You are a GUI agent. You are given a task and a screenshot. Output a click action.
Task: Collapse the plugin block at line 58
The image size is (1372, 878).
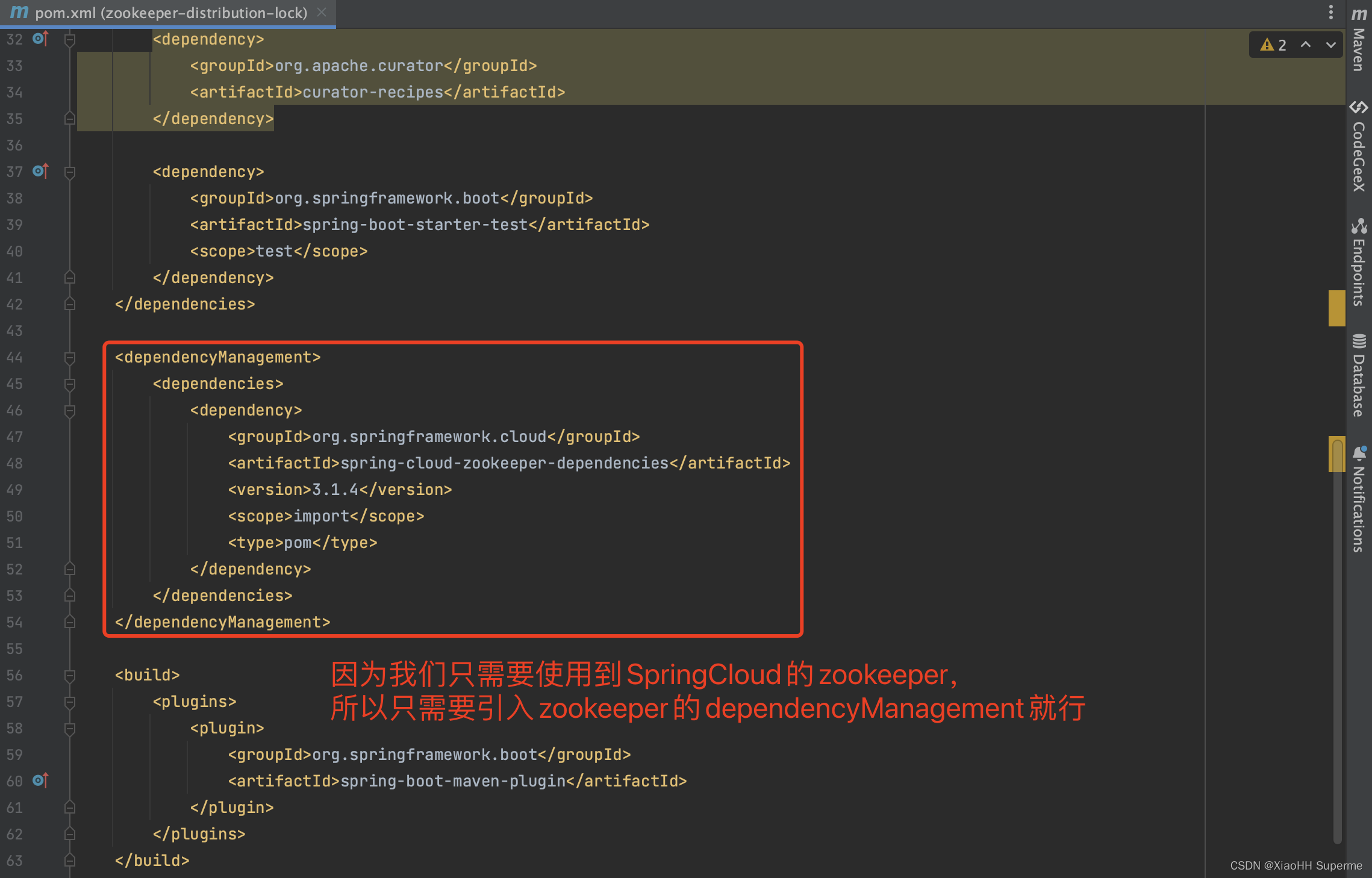pyautogui.click(x=70, y=729)
